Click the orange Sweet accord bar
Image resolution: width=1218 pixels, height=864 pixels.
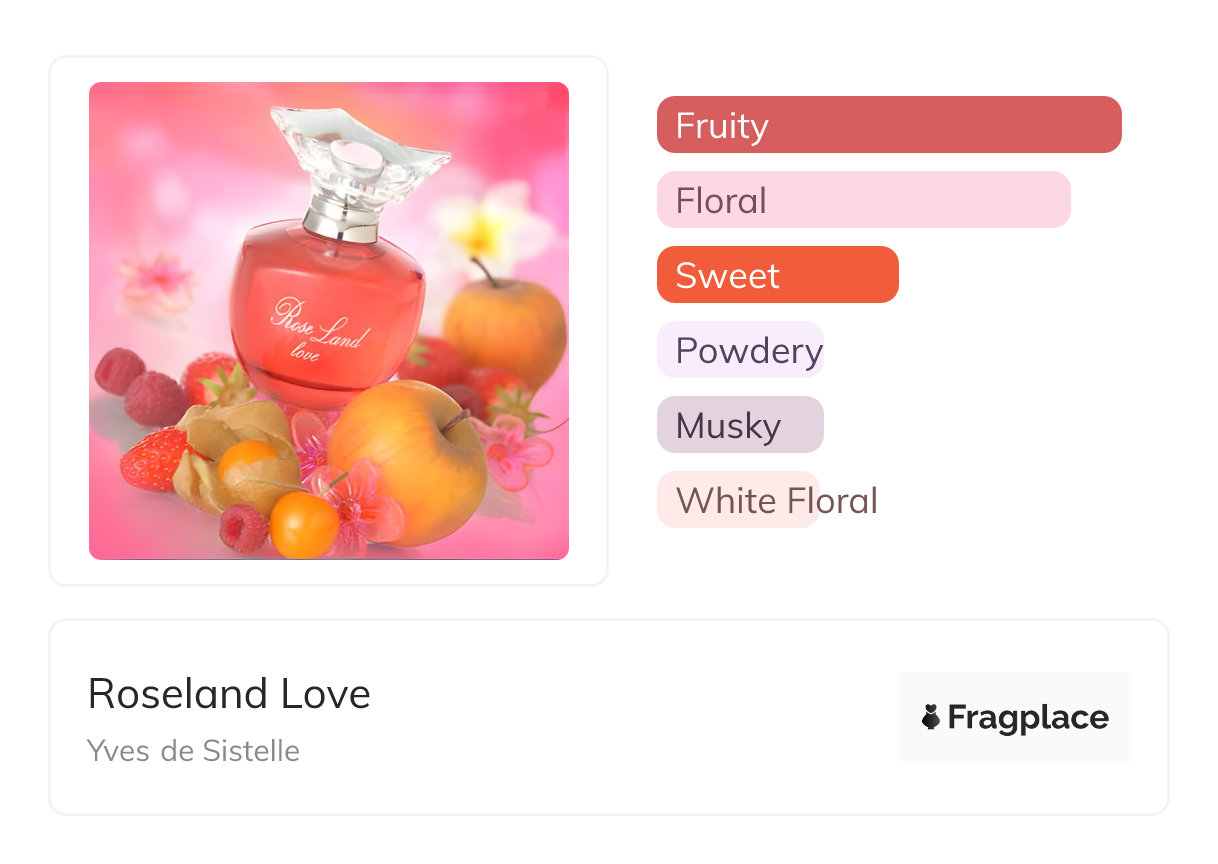click(x=777, y=275)
